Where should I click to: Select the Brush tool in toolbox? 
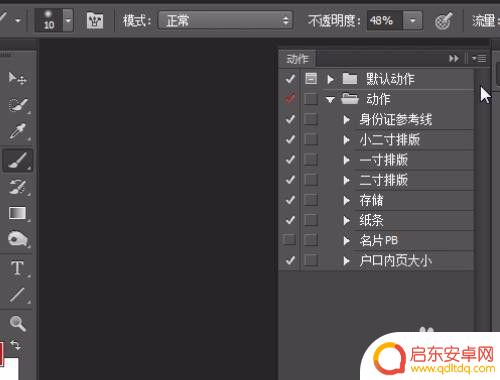[17, 160]
